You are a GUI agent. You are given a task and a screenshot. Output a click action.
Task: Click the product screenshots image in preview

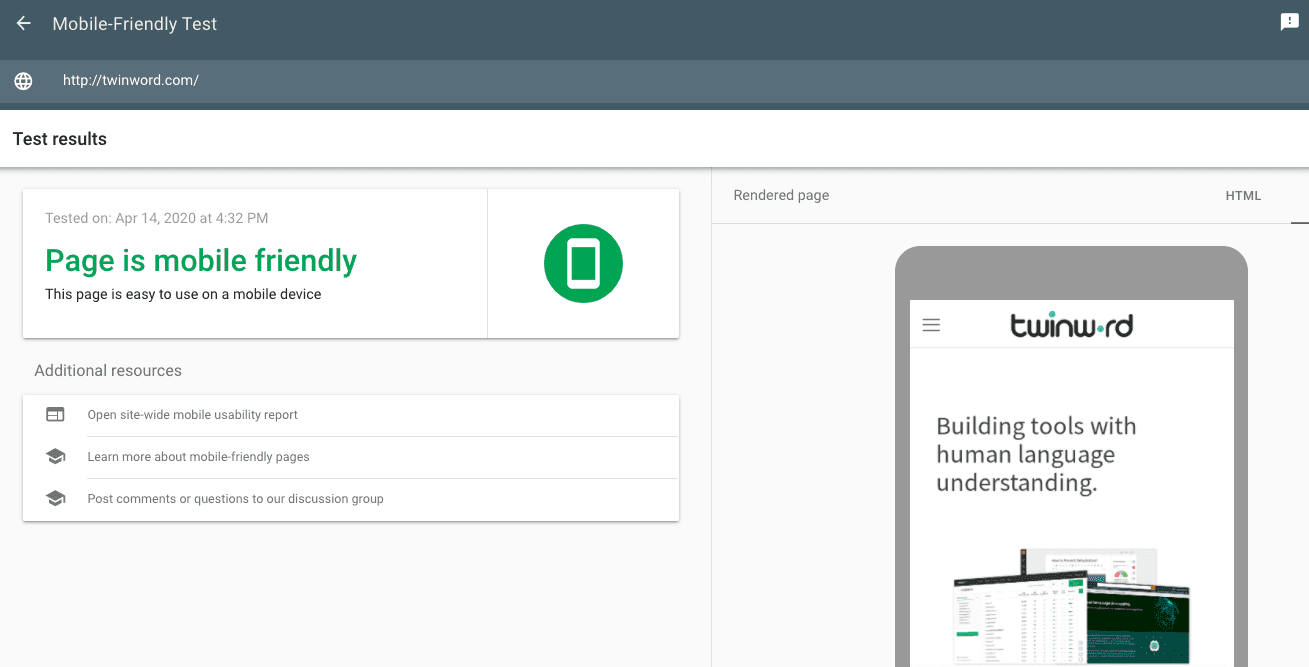[x=1072, y=605]
